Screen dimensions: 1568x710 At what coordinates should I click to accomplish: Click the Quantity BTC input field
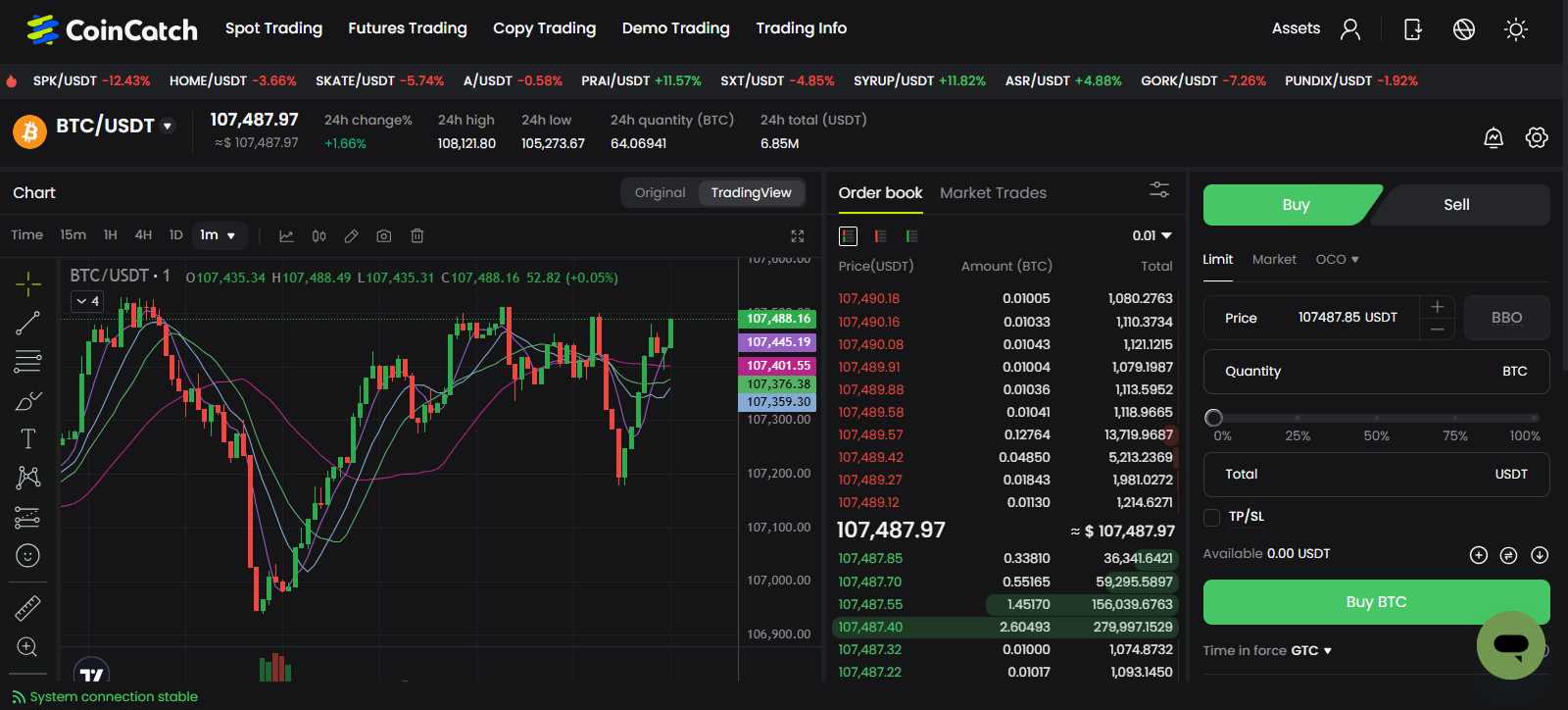point(1376,372)
